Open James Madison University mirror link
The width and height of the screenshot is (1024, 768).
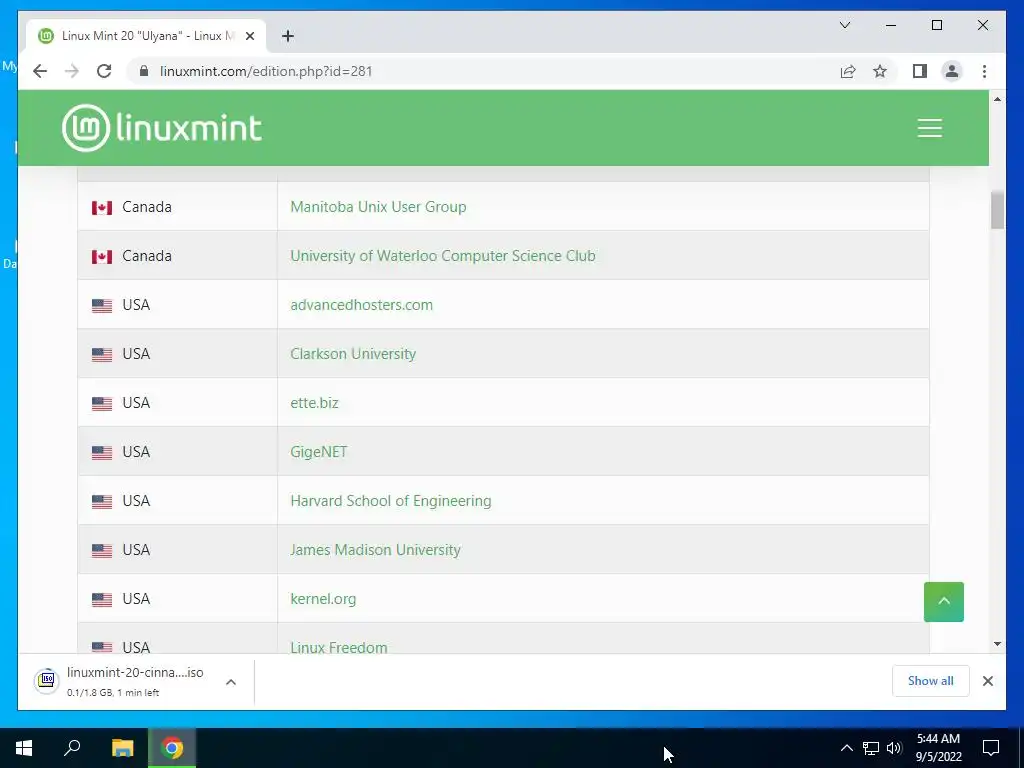[376, 550]
